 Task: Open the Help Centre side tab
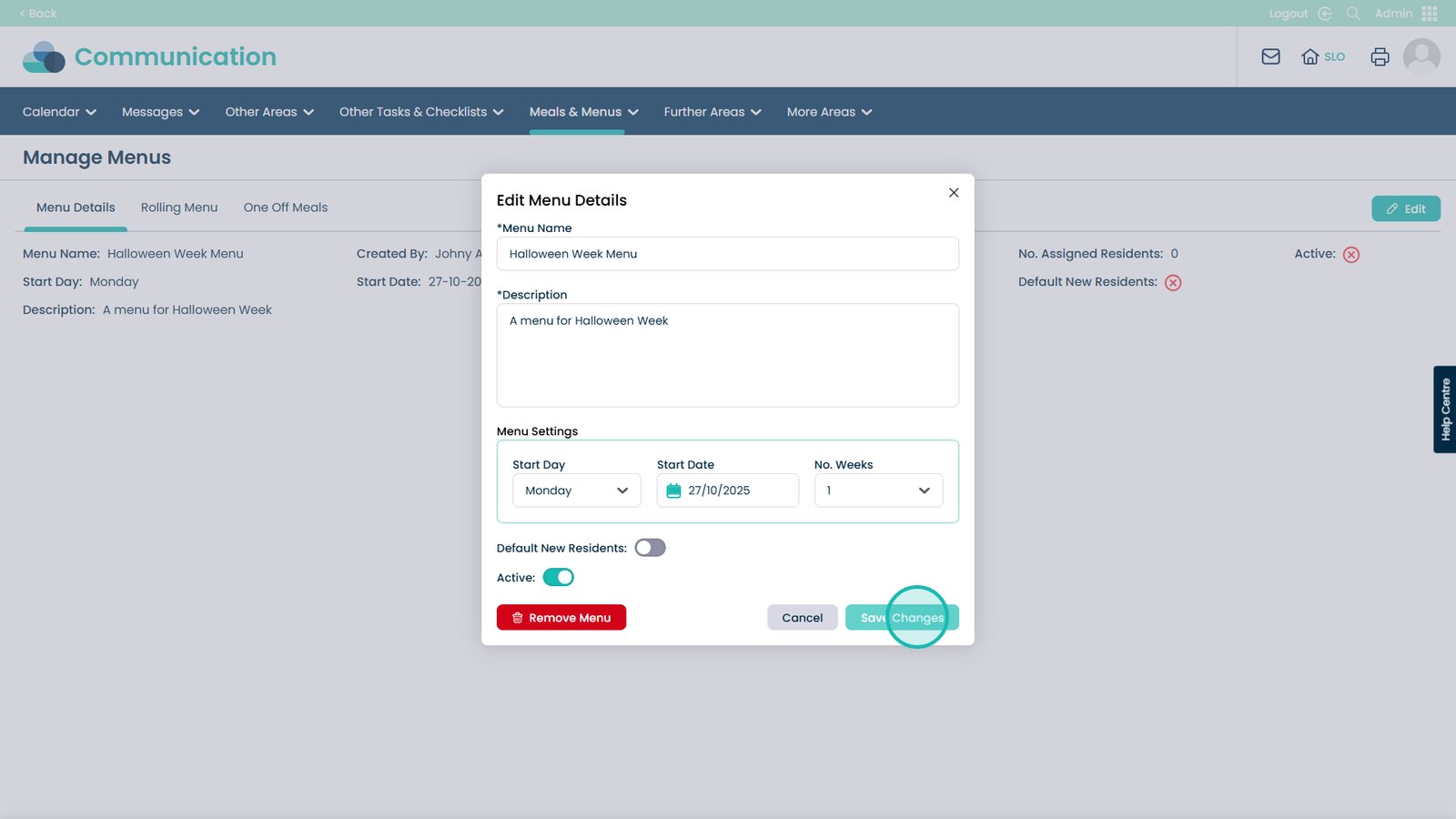click(1444, 409)
